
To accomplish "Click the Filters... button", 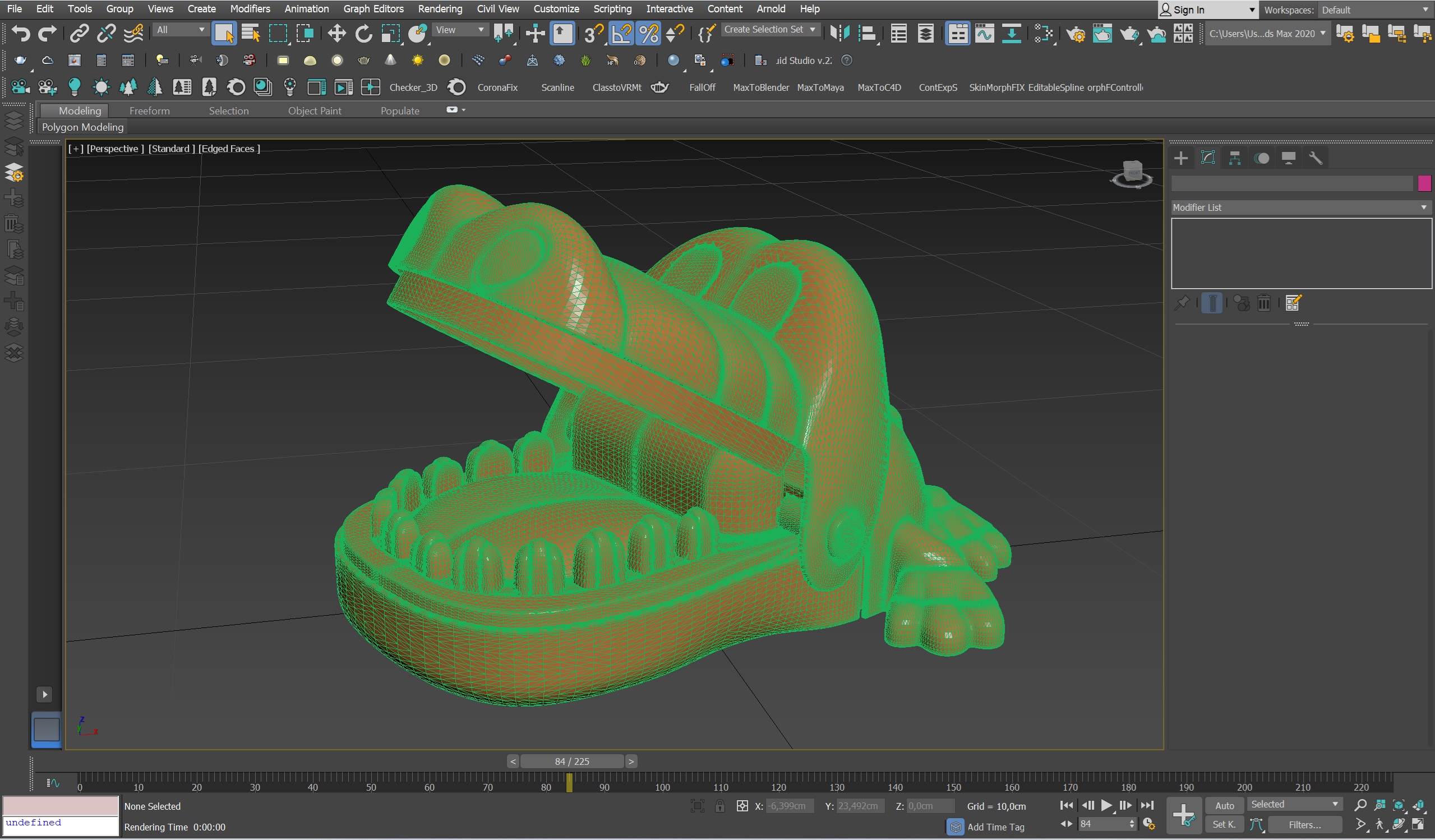I will tap(1304, 824).
